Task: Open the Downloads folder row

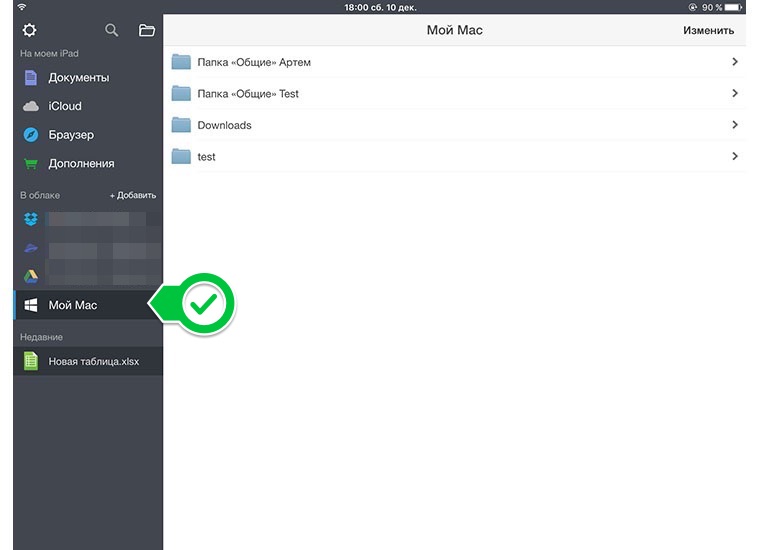Action: click(456, 125)
